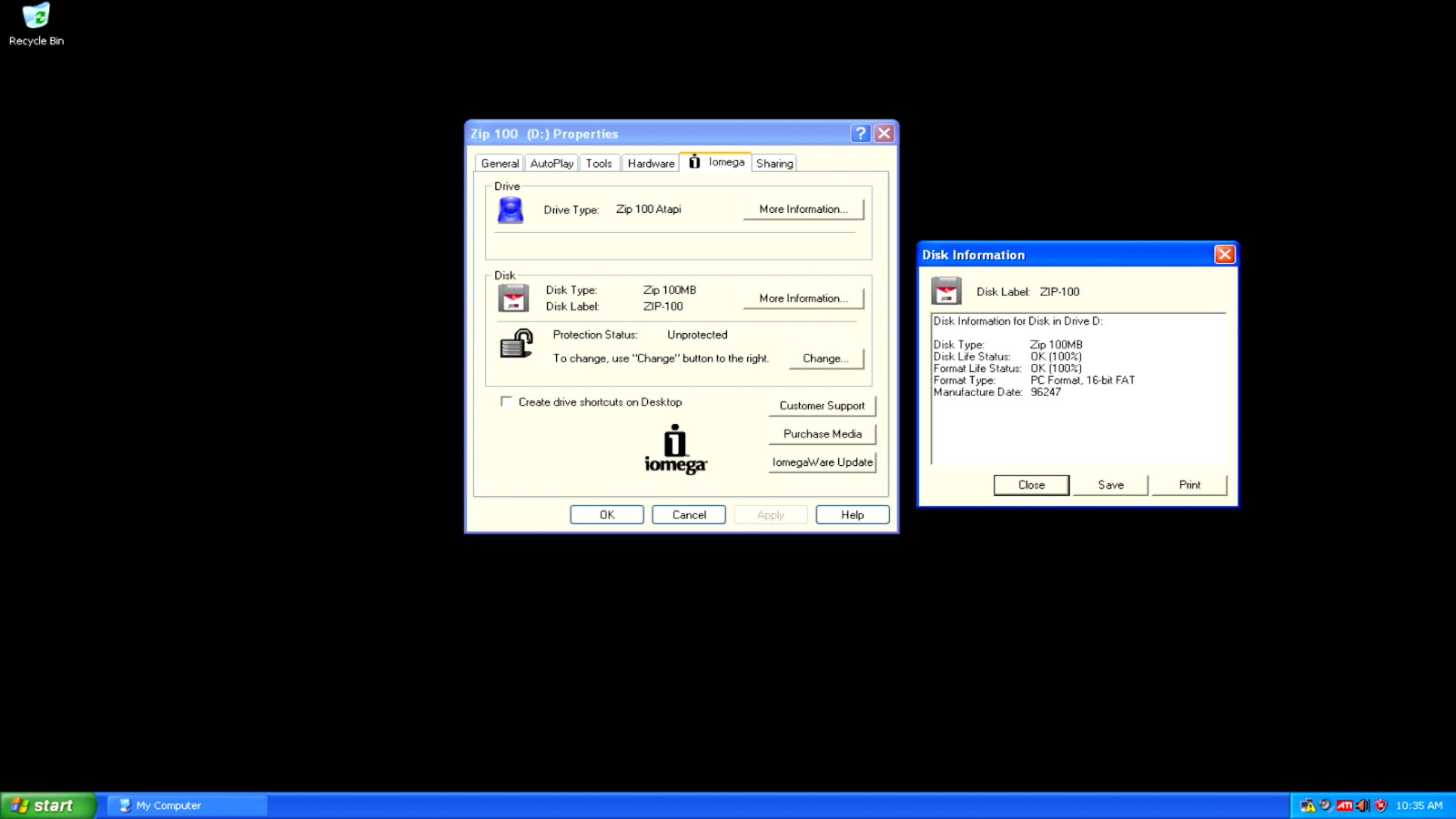Click More Information for the Drive

click(804, 209)
